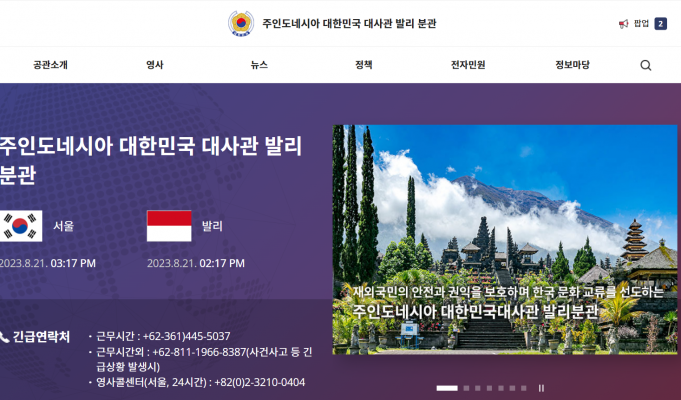The width and height of the screenshot is (681, 400).
Task: Jump to the last banner slide dot
Action: pos(523,388)
